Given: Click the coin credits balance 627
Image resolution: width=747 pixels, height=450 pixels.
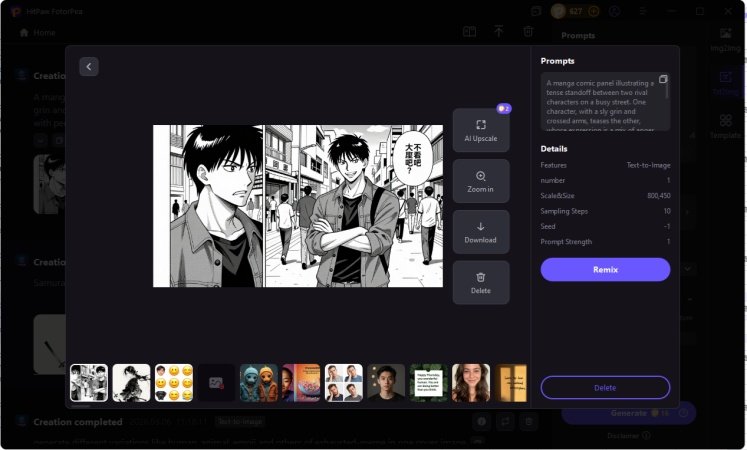Looking at the screenshot, I should (575, 11).
